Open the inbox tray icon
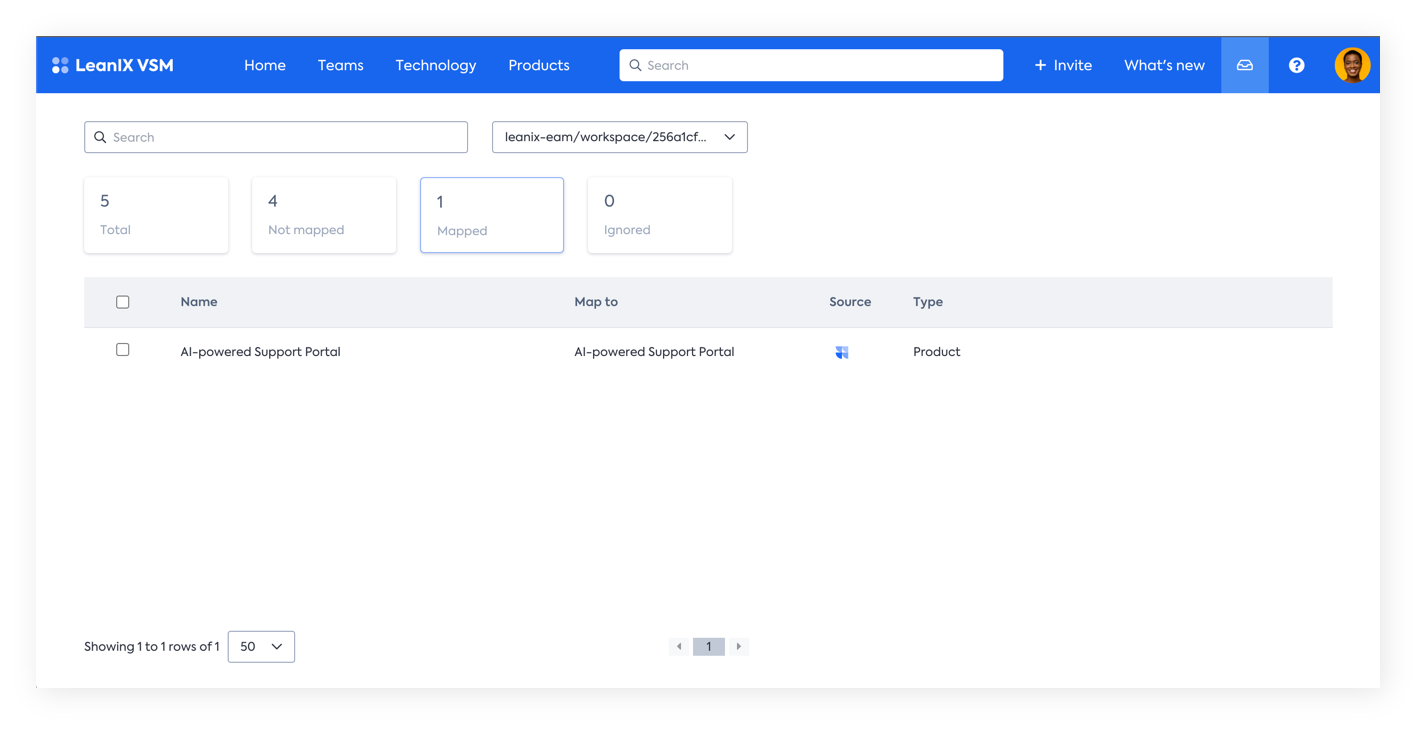1426x734 pixels. click(x=1245, y=65)
